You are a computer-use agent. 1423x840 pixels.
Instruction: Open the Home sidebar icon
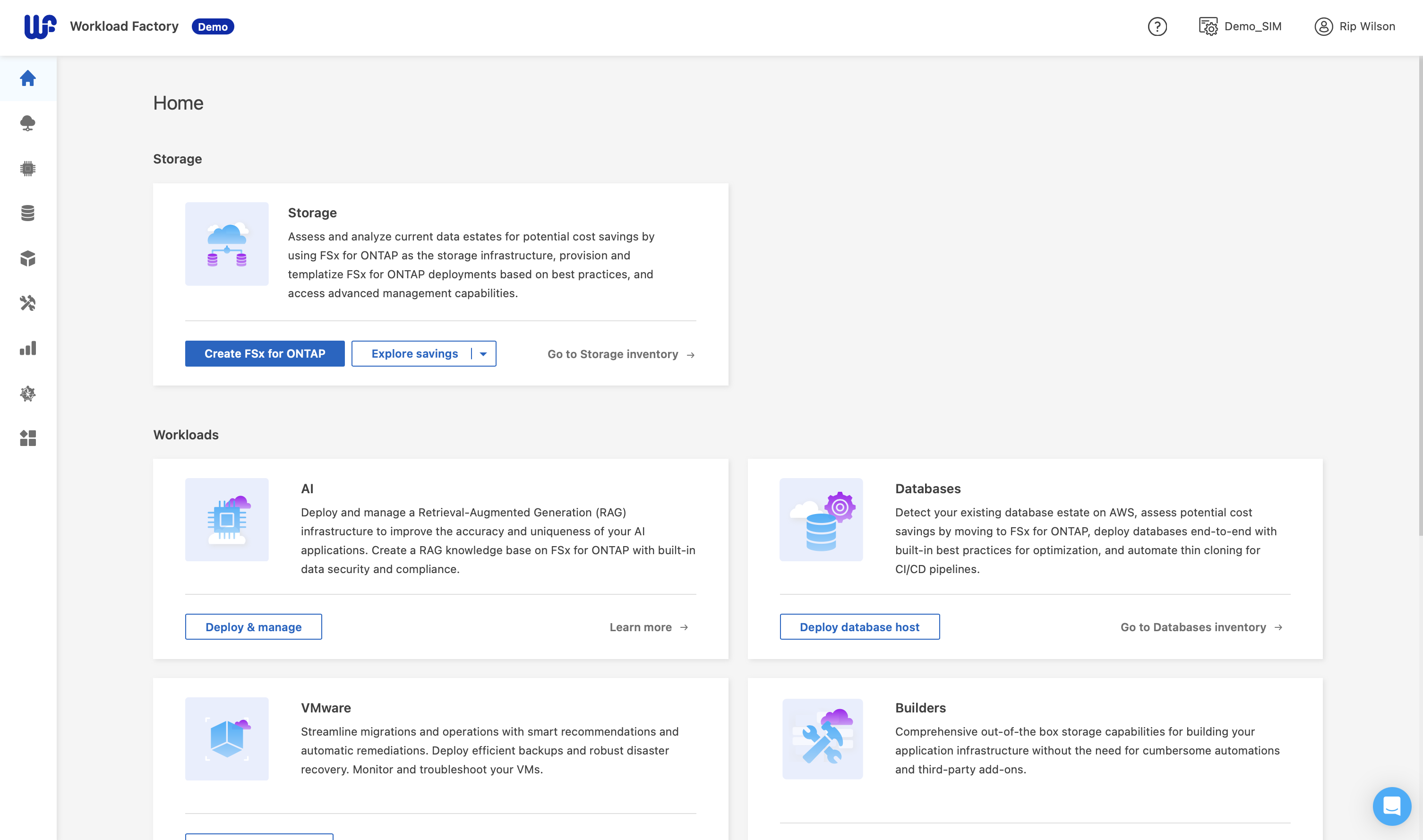pyautogui.click(x=28, y=78)
